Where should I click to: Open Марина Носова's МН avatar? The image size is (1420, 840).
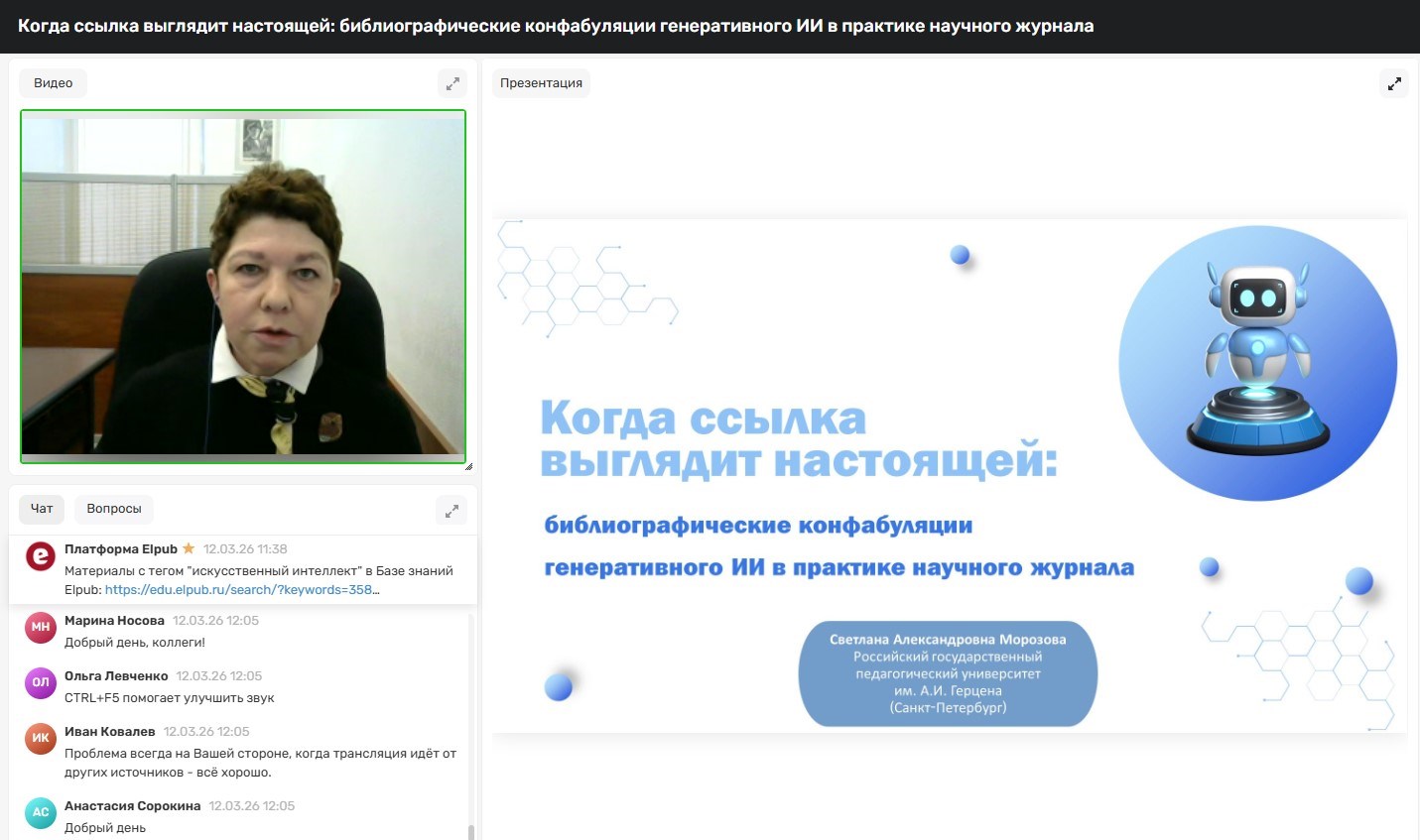tap(41, 627)
